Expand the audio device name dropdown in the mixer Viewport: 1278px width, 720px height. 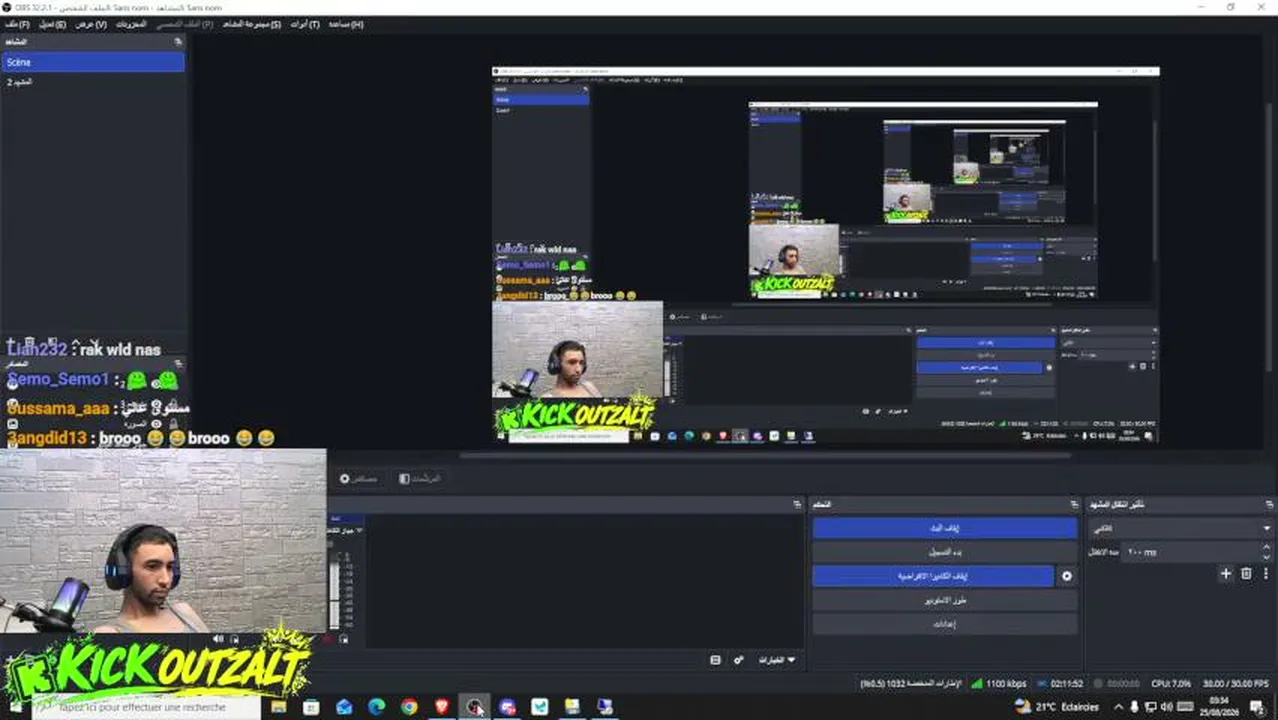tap(347, 530)
